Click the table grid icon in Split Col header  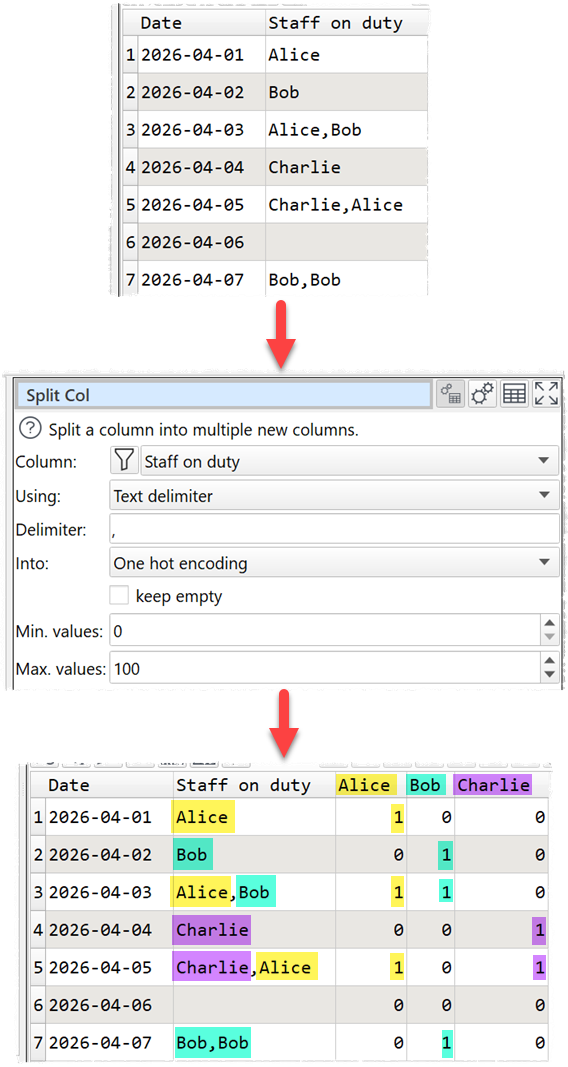tap(514, 395)
